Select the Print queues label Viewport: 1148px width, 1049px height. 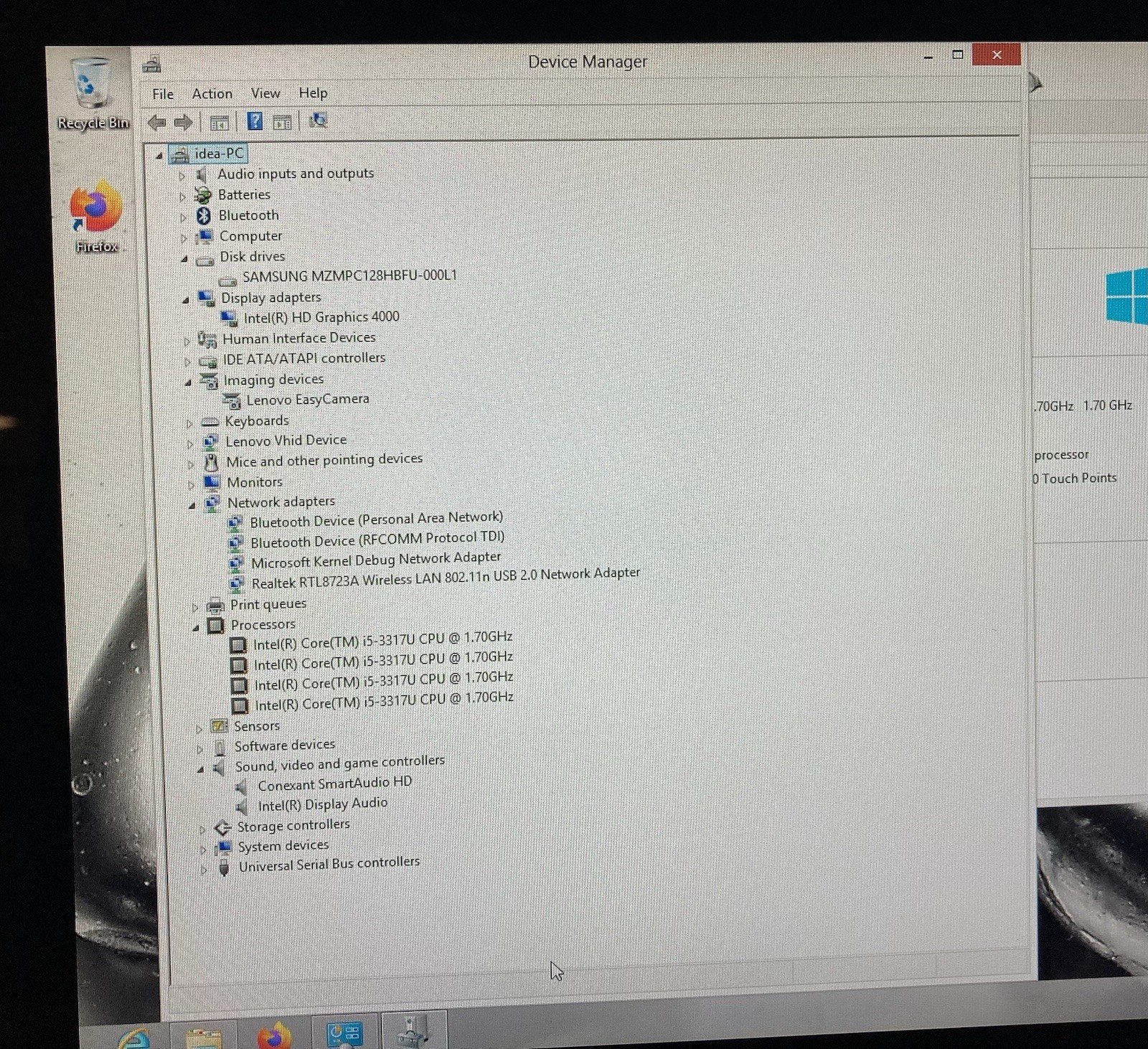(268, 605)
